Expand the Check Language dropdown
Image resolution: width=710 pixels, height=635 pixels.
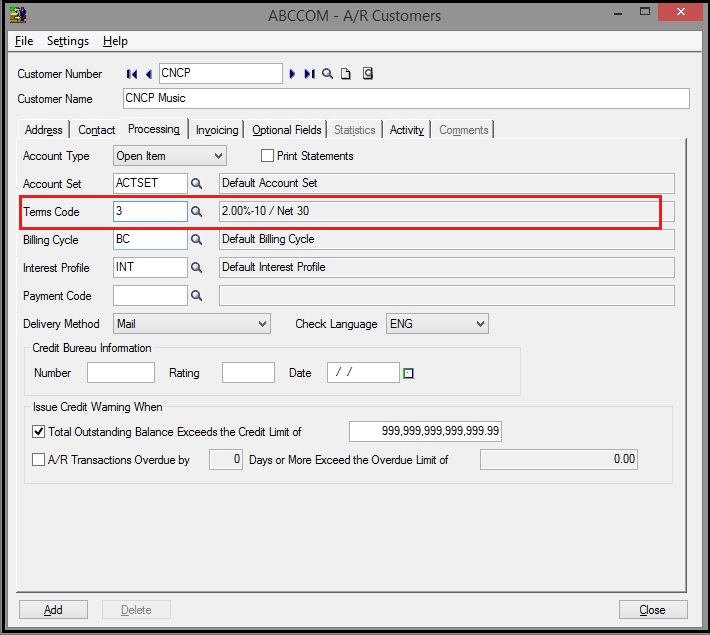pos(480,324)
